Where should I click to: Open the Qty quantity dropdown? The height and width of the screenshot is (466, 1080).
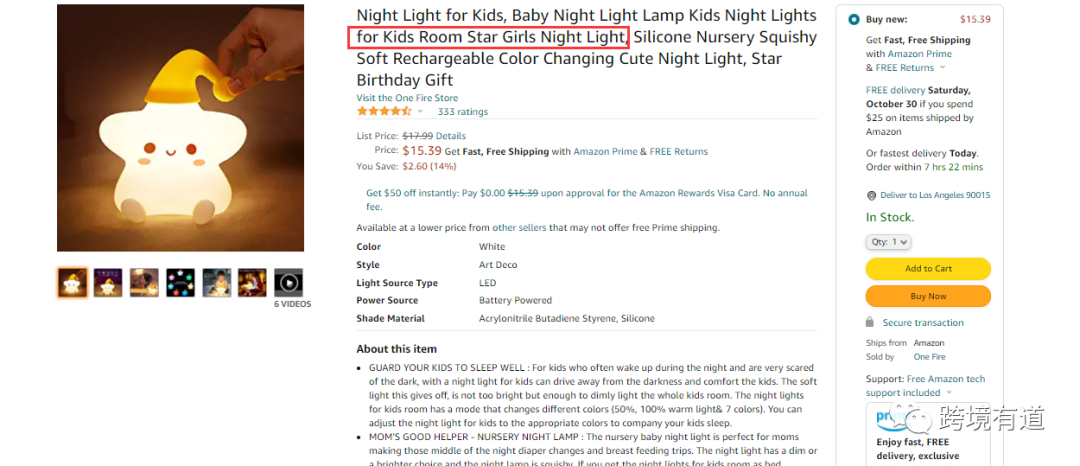tap(888, 242)
